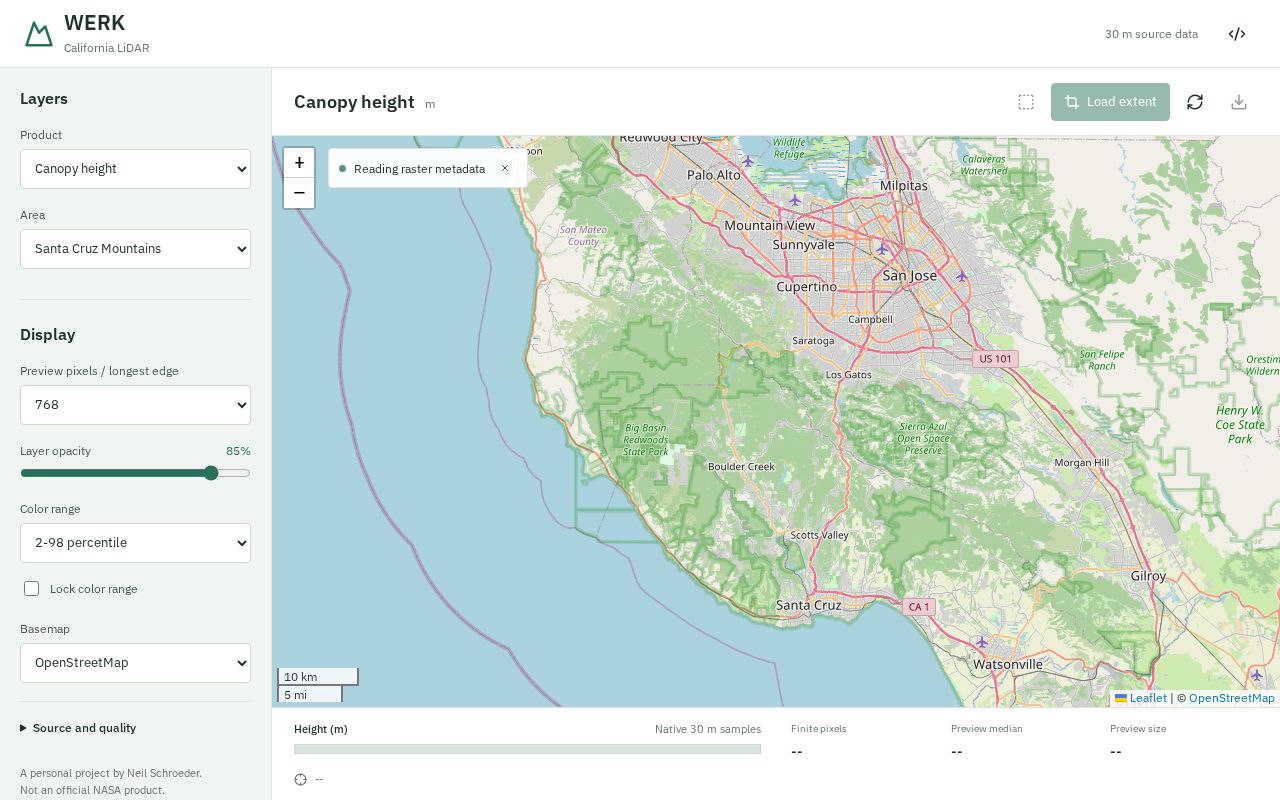Screen dimensions: 1280x800
Task: Click the airplane icon near Watsonville
Action: (982, 642)
